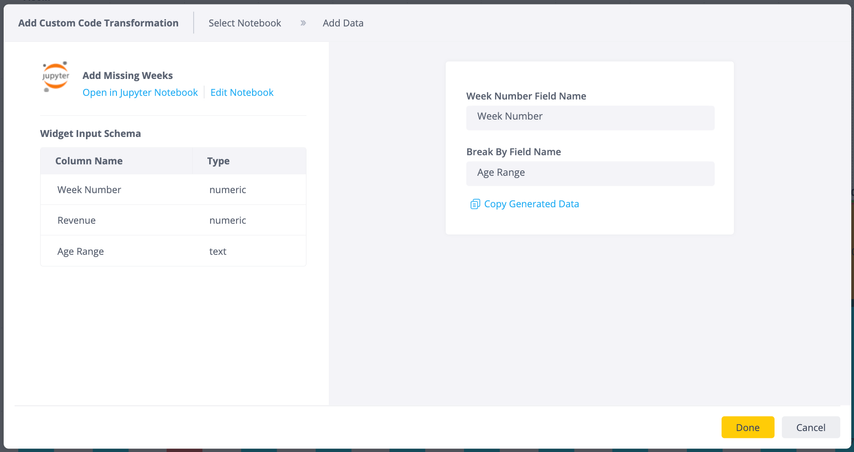
Task: Select the Revenue schema row
Action: [x=173, y=220]
